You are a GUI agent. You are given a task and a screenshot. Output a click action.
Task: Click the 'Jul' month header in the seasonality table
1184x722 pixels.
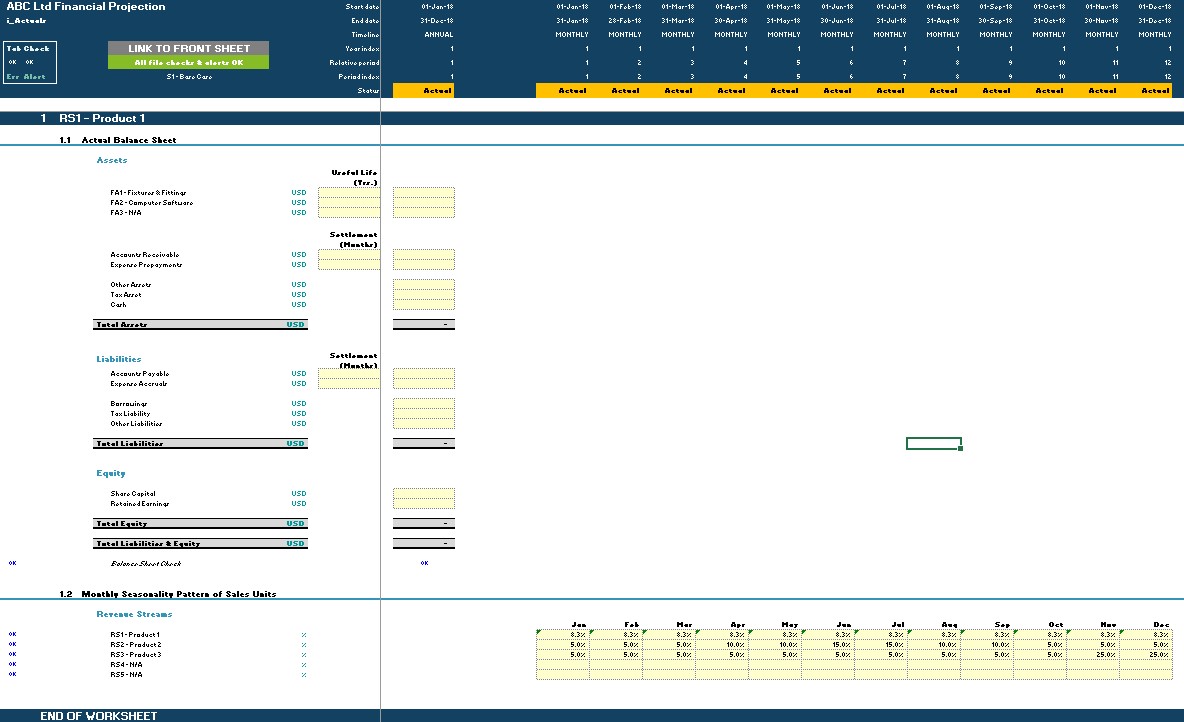coord(898,625)
